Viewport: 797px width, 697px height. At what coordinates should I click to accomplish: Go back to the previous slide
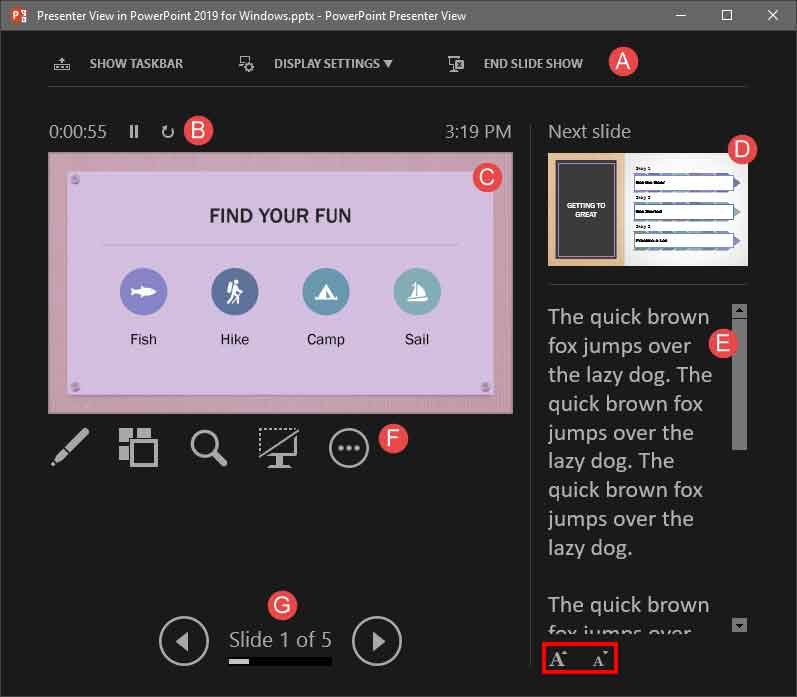[x=184, y=640]
